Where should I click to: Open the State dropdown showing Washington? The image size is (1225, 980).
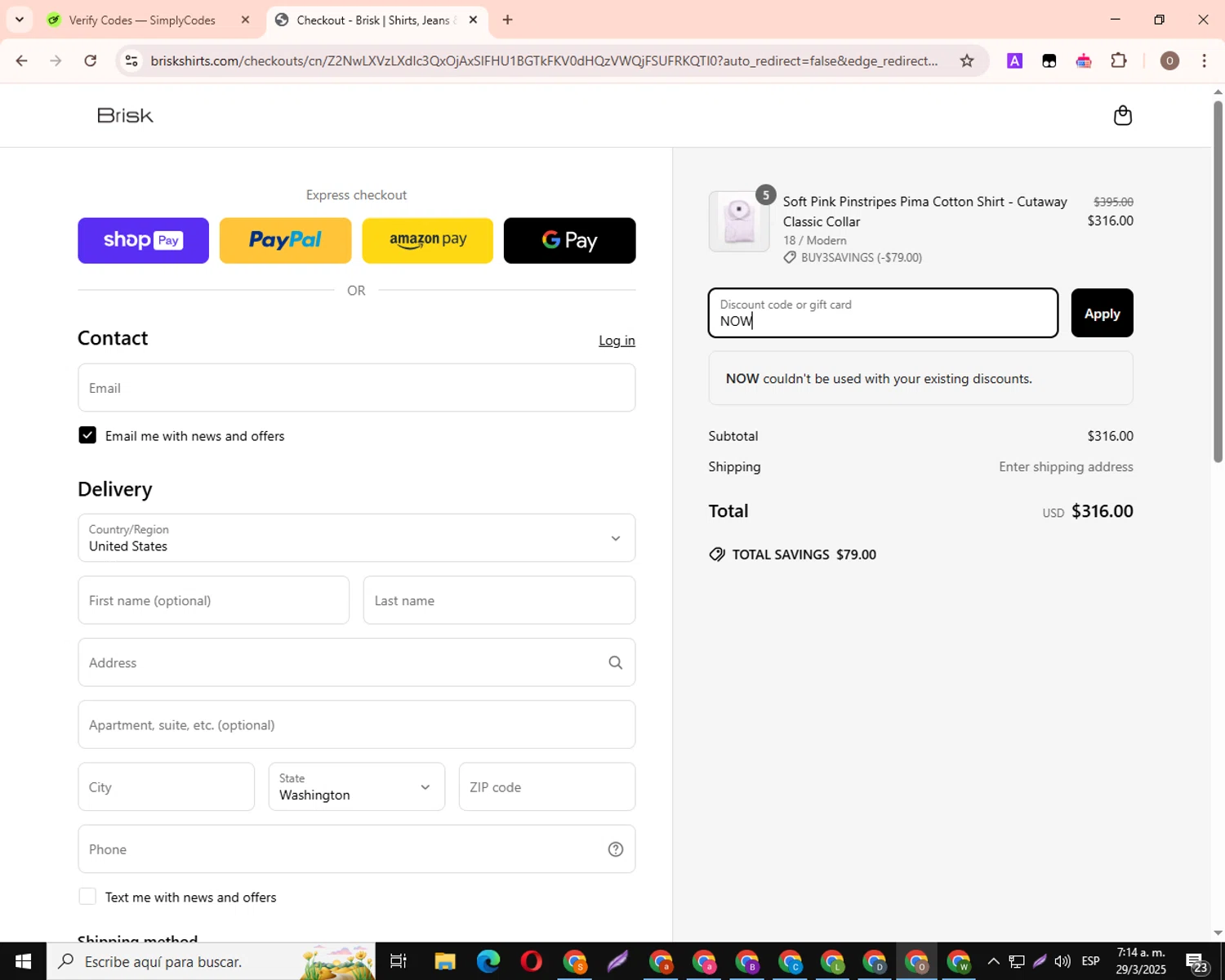(357, 786)
